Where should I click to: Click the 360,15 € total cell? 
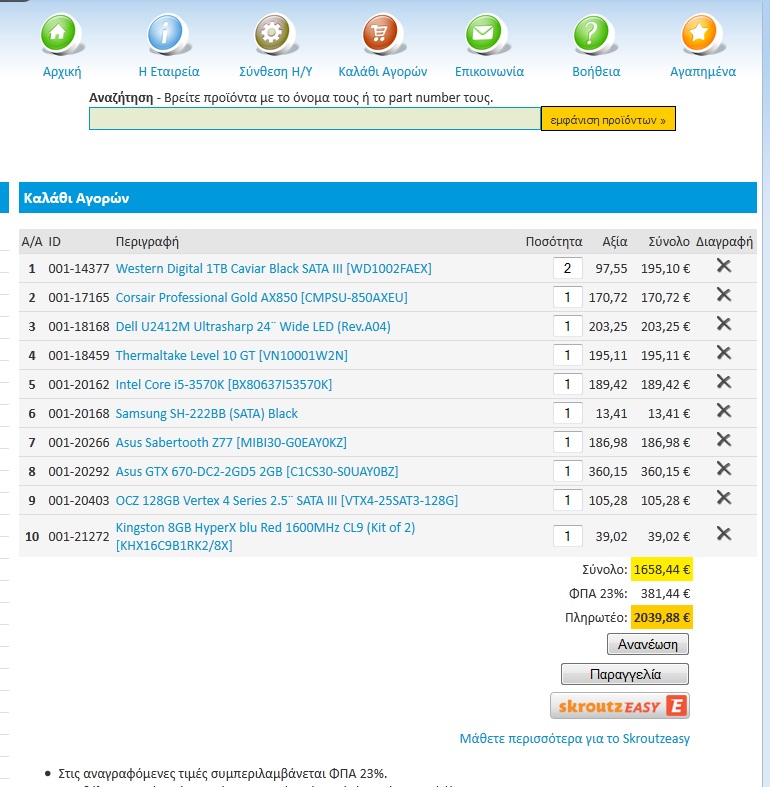coord(665,472)
